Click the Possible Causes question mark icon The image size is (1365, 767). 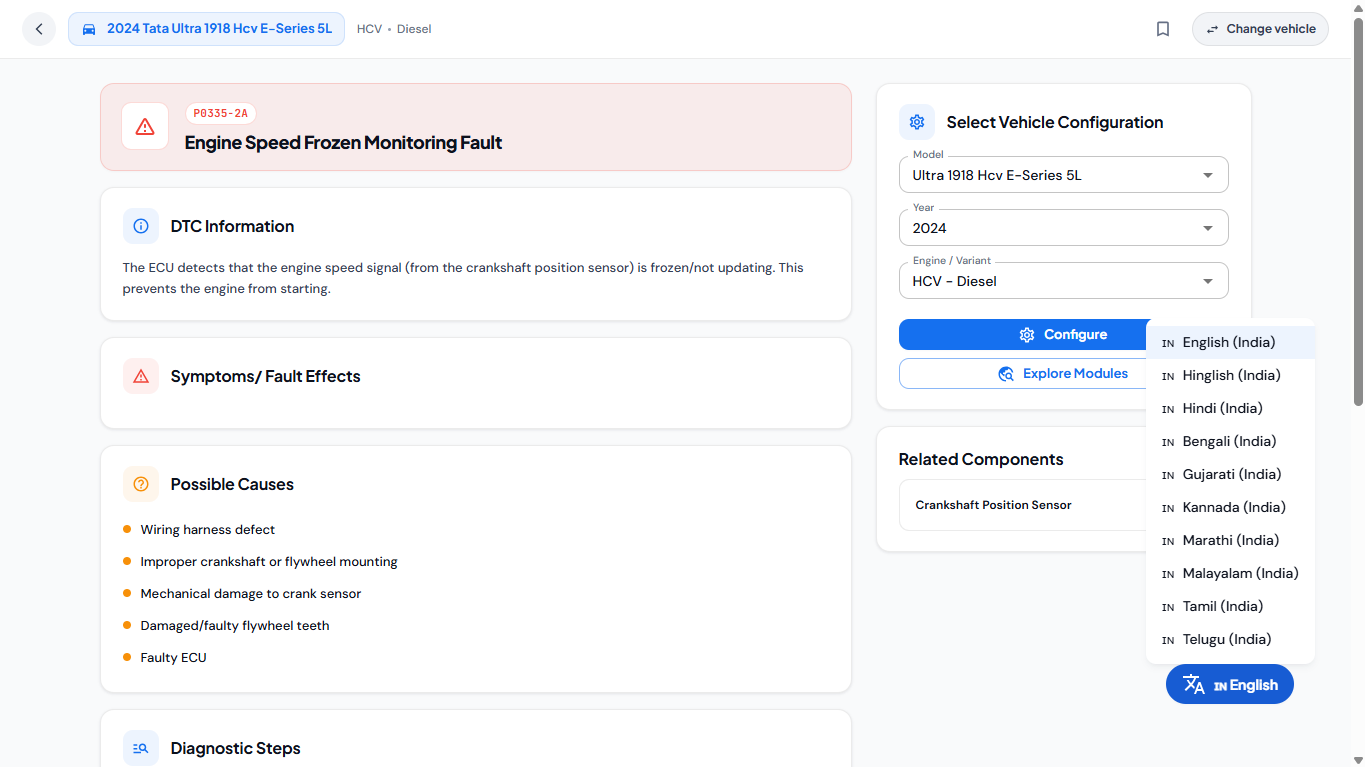click(141, 484)
